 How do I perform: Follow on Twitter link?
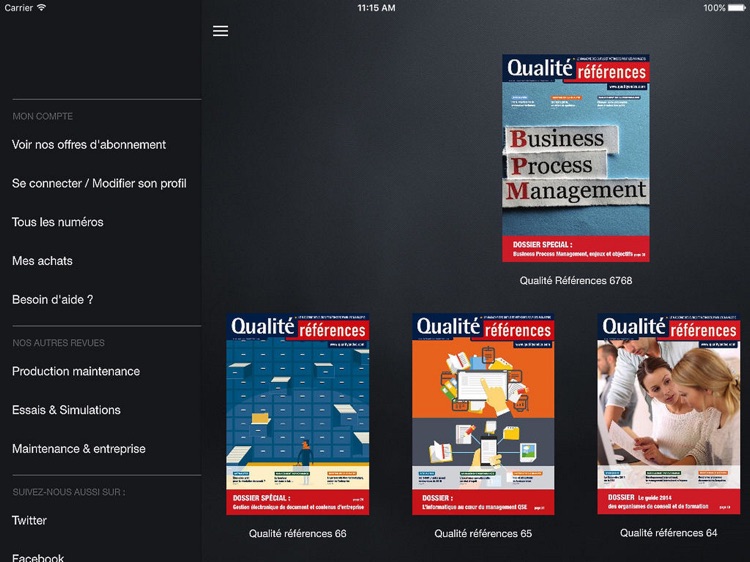(29, 520)
